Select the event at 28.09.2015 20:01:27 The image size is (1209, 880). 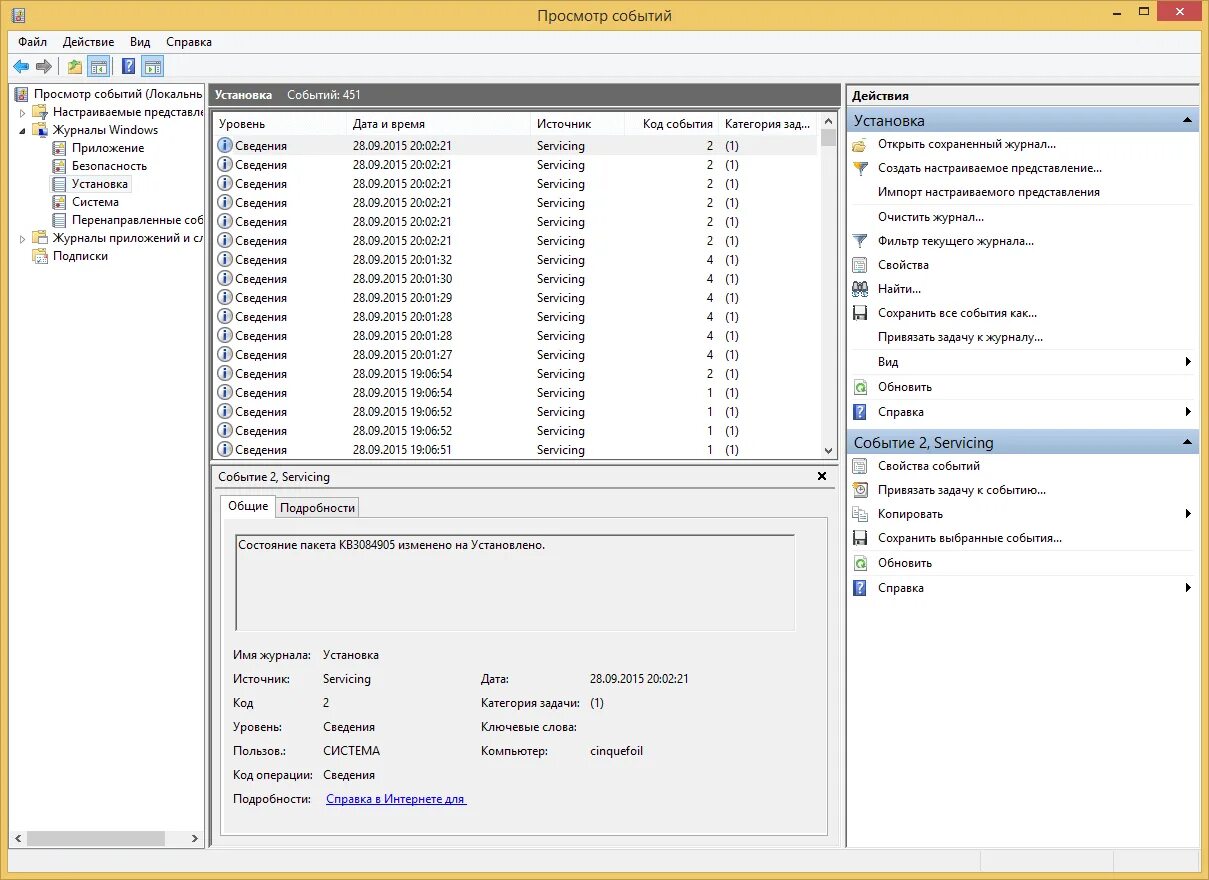click(516, 355)
